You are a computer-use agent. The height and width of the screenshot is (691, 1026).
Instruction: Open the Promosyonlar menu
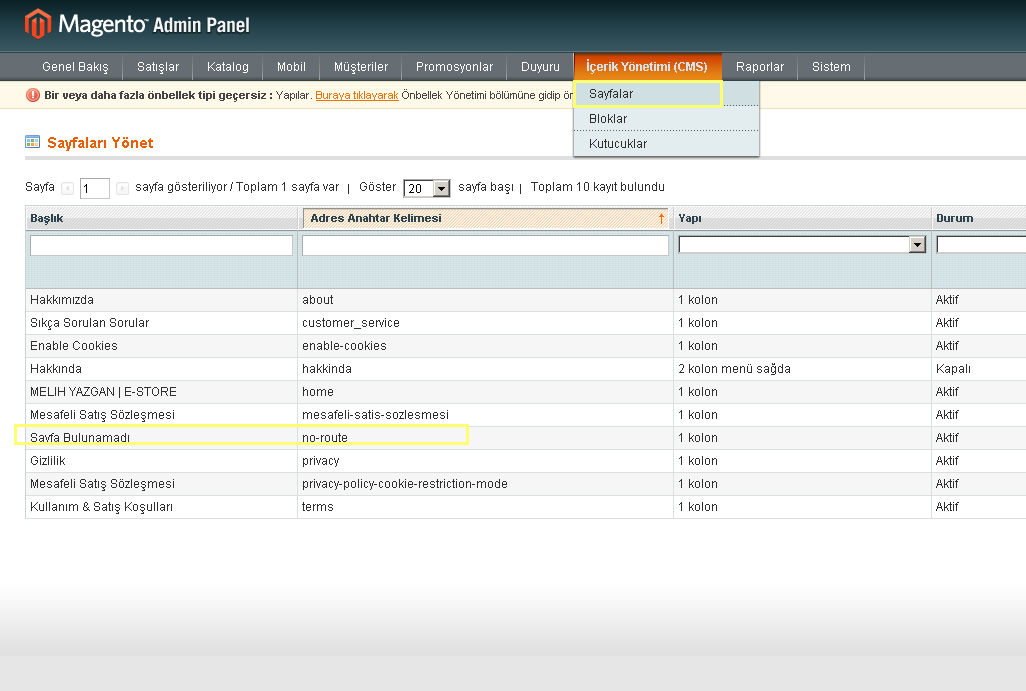tap(454, 67)
